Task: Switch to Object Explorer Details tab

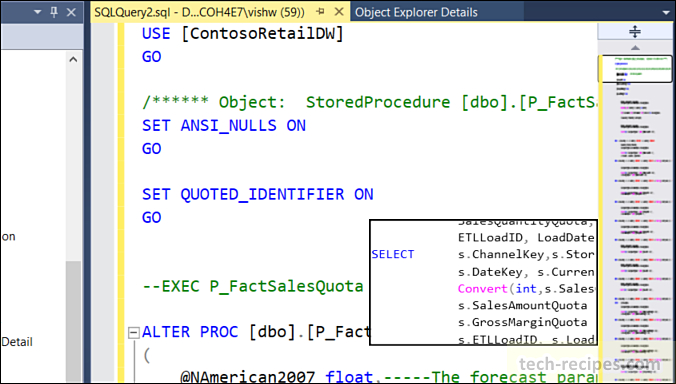Action: 416,12
